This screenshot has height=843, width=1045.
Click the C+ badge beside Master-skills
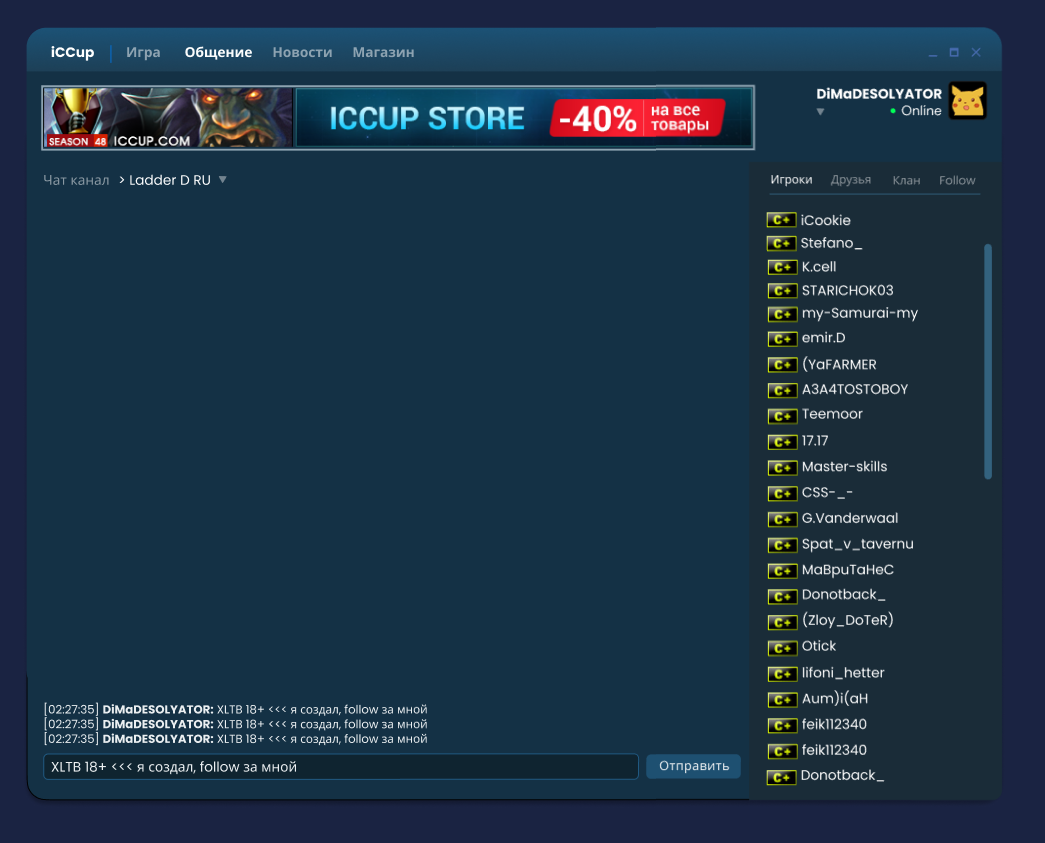[782, 467]
